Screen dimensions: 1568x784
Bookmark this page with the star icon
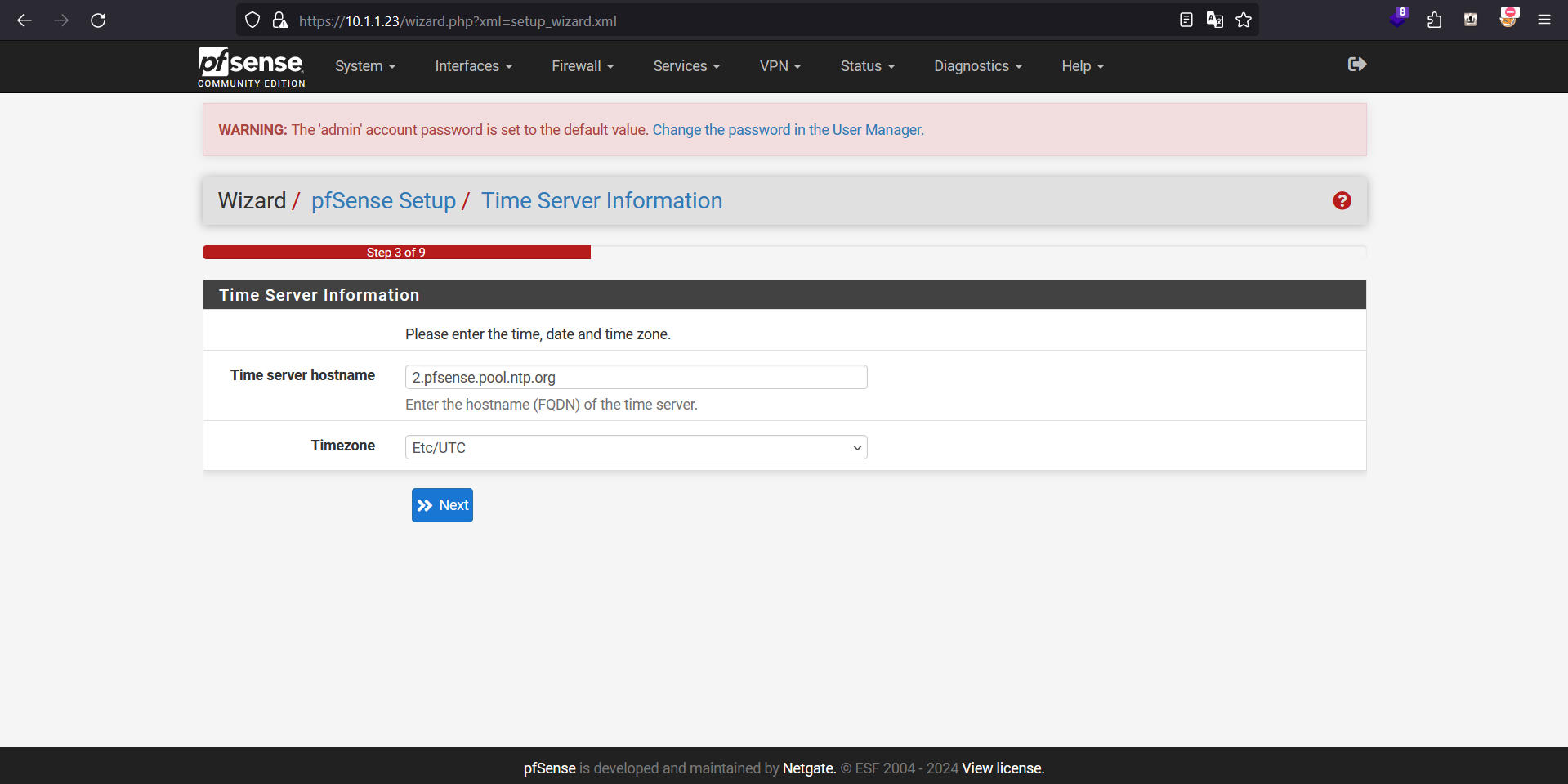click(1244, 20)
